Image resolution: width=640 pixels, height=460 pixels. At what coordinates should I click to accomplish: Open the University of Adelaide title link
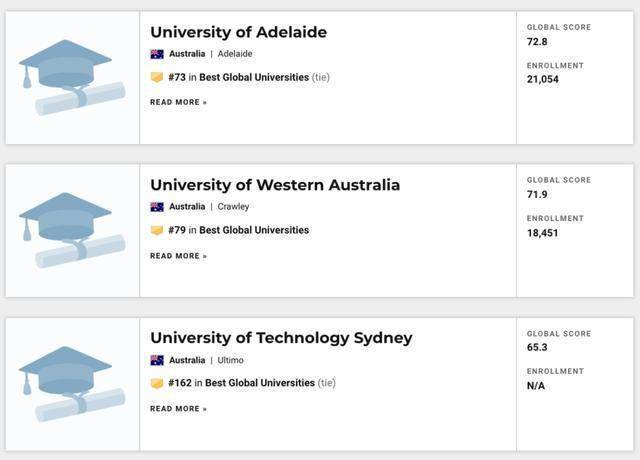238,32
